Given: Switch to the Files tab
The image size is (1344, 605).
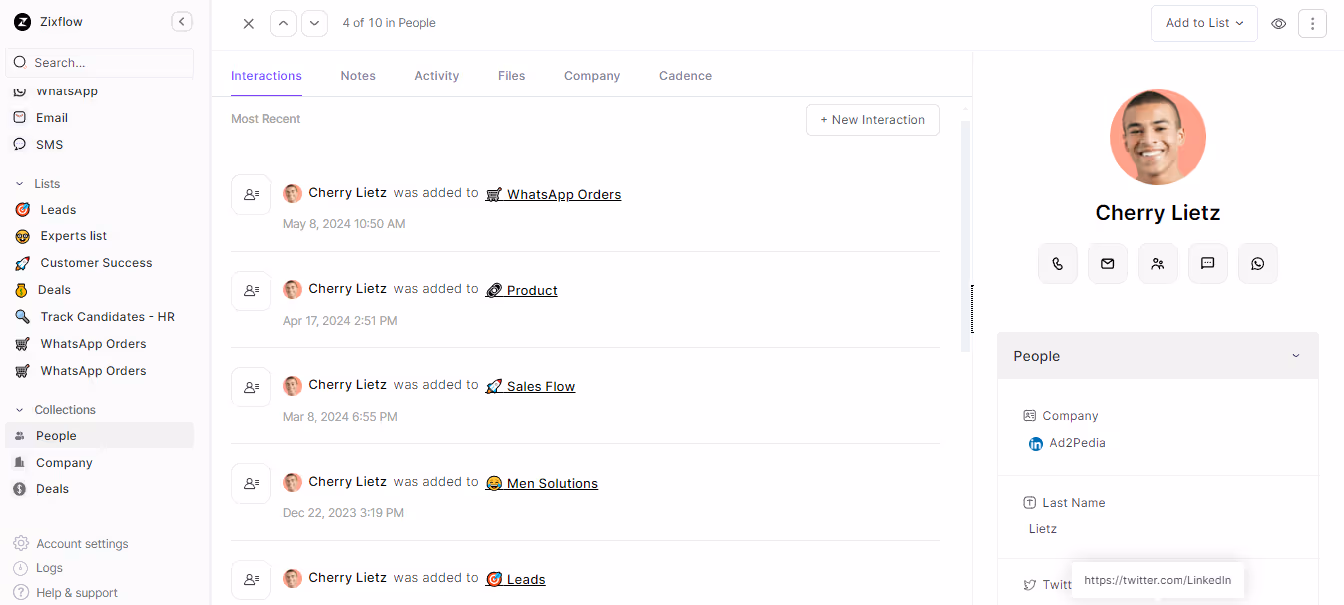Looking at the screenshot, I should click(511, 76).
